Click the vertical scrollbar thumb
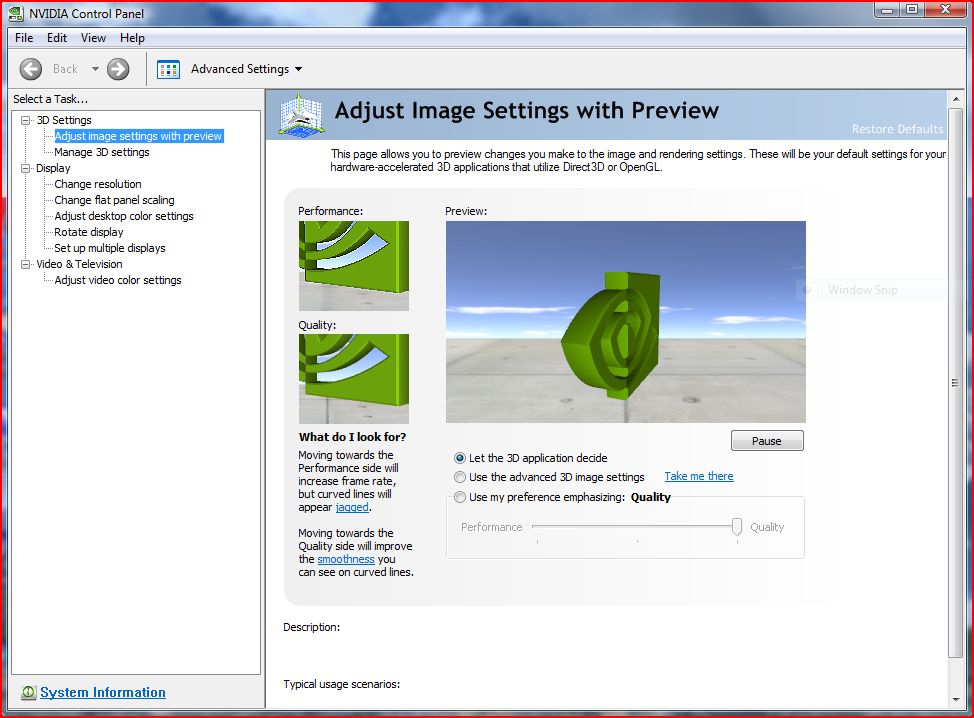 click(955, 383)
